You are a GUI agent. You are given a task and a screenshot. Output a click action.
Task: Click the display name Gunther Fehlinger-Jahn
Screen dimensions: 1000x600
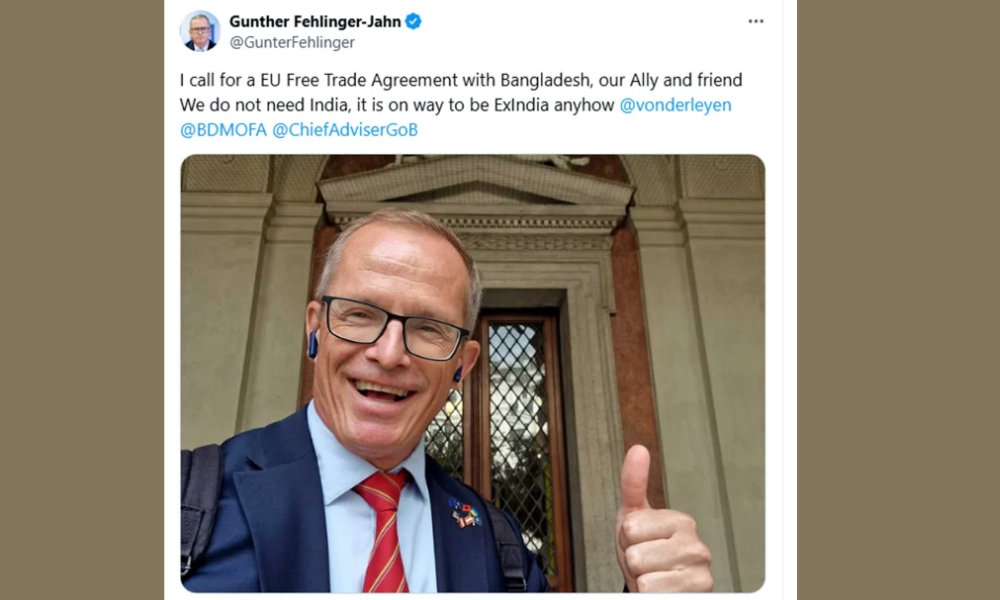315,22
